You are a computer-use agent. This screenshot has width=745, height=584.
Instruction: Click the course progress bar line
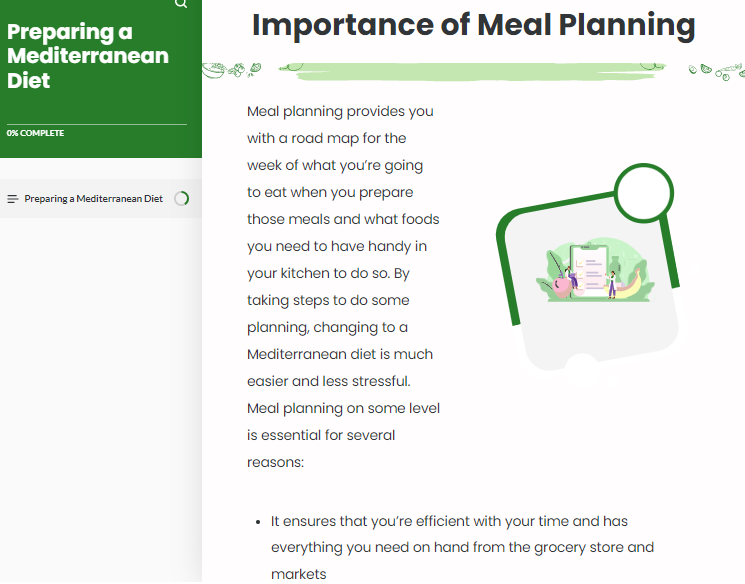pos(97,124)
